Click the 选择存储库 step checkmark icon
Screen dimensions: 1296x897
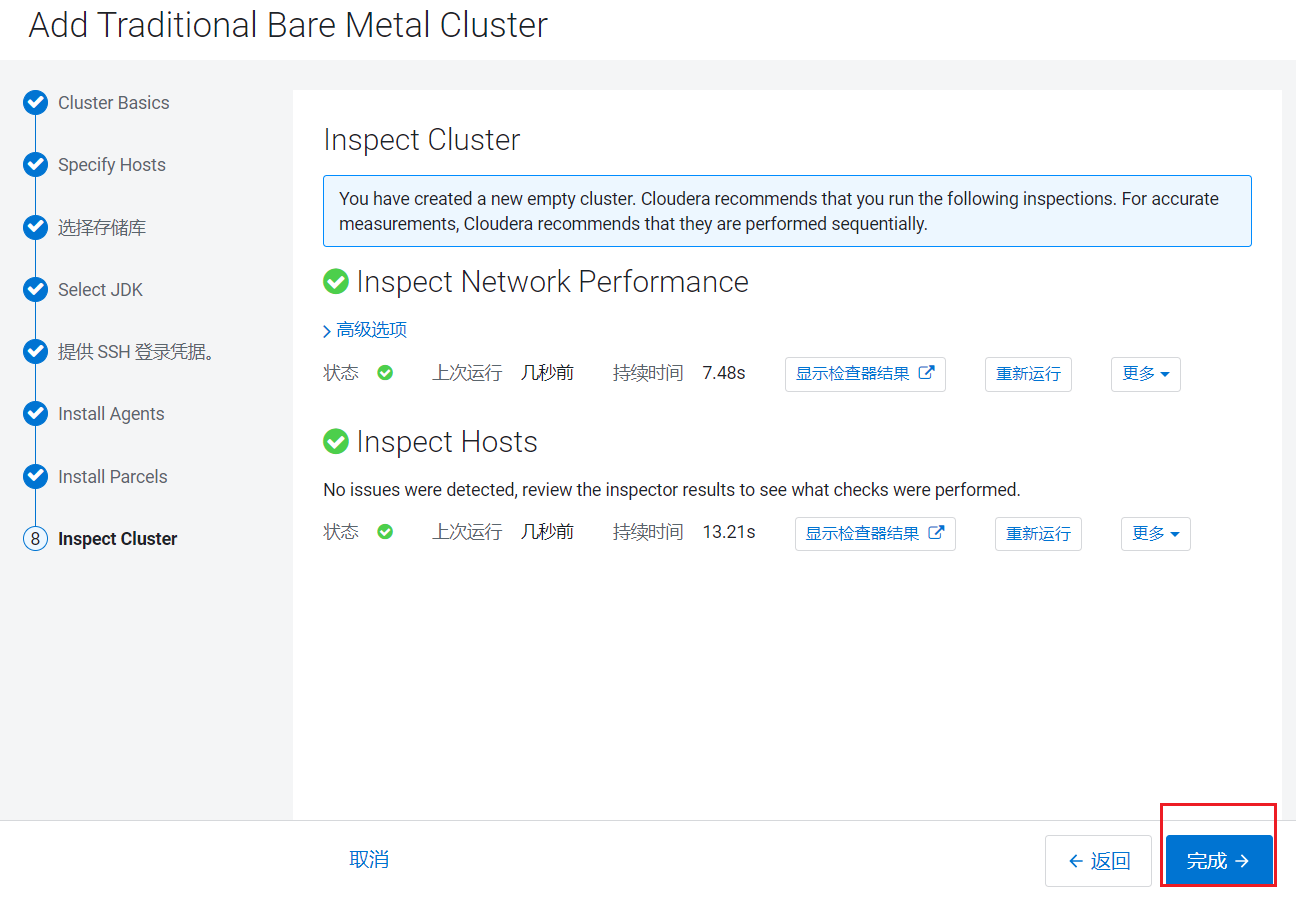(35, 227)
